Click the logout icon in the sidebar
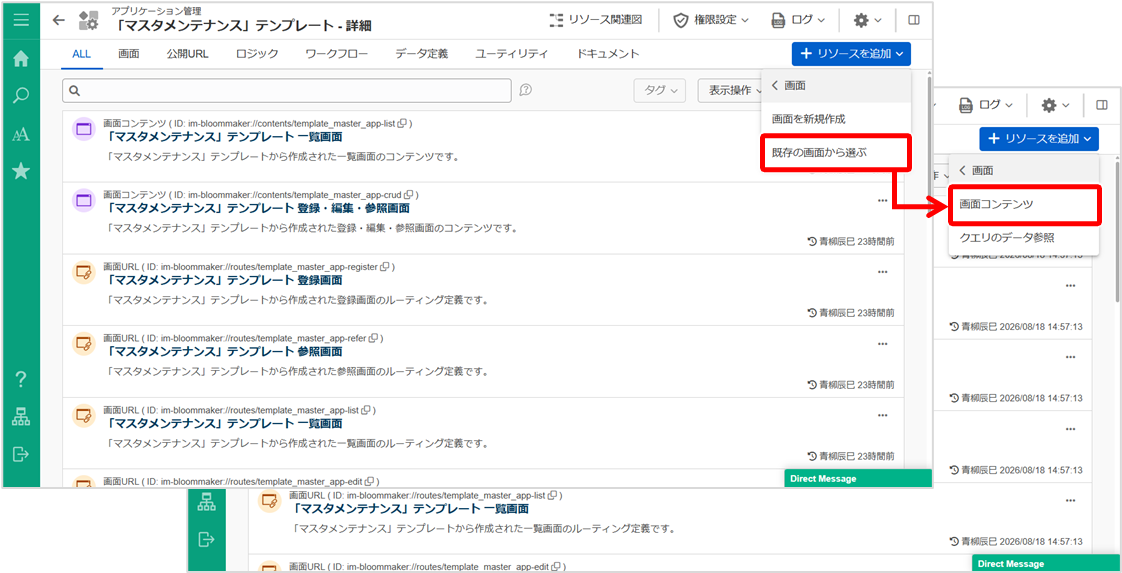This screenshot has width=1122, height=573. coord(21,454)
